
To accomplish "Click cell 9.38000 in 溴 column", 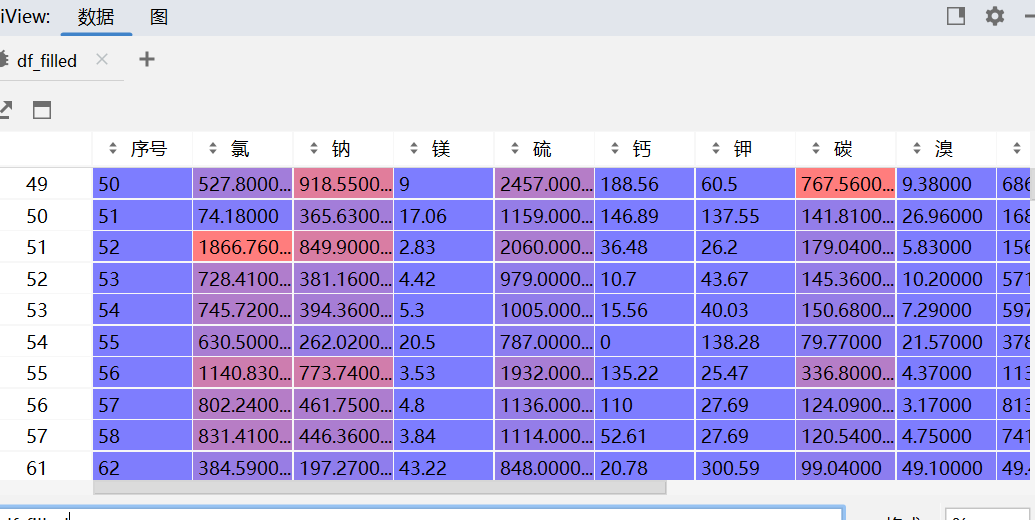I will click(945, 184).
